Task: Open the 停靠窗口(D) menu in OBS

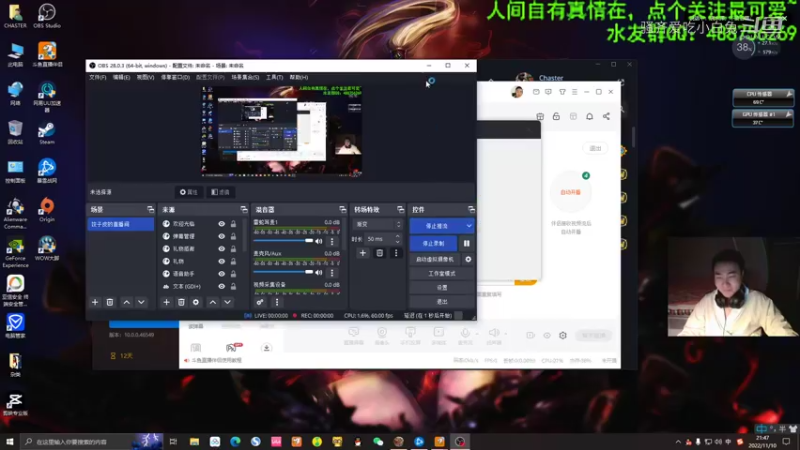Action: (175, 78)
